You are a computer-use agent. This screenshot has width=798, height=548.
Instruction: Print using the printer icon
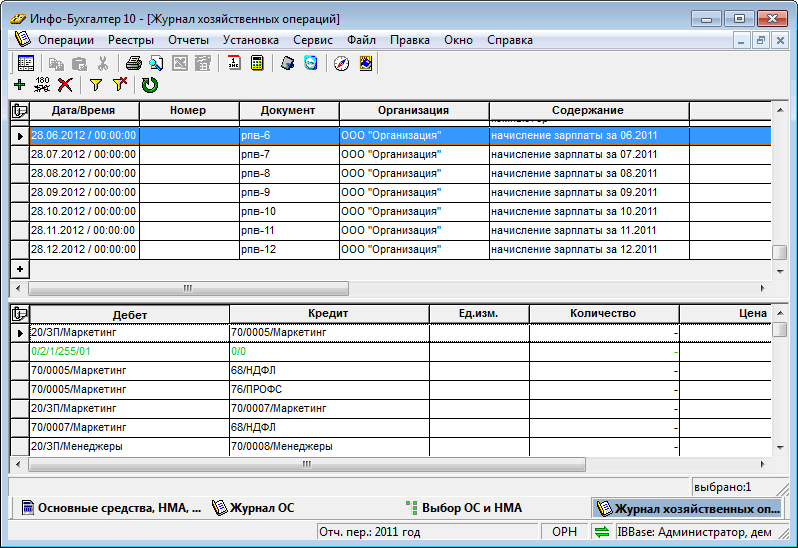pyautogui.click(x=133, y=64)
